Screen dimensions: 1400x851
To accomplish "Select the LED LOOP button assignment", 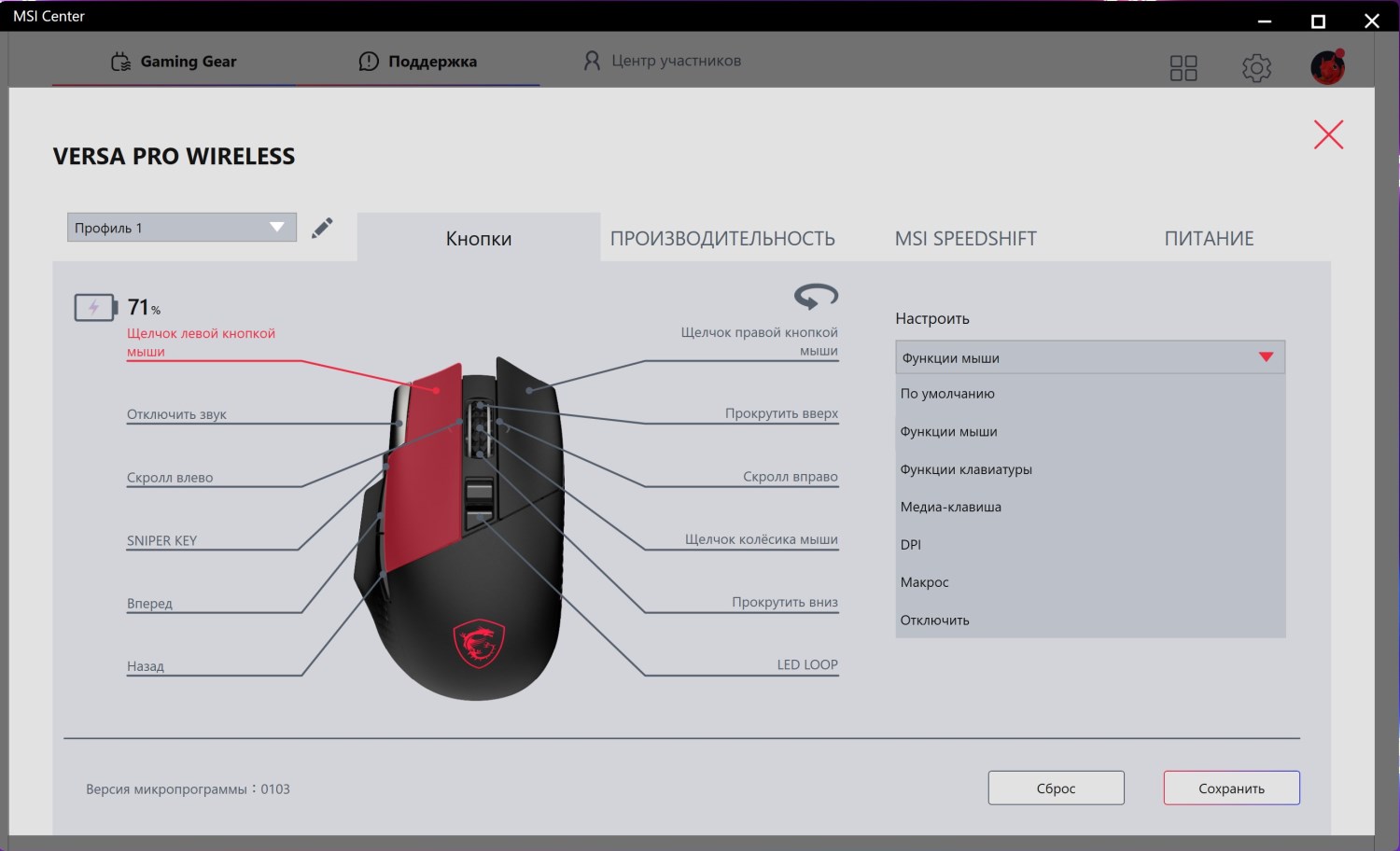I will click(807, 664).
